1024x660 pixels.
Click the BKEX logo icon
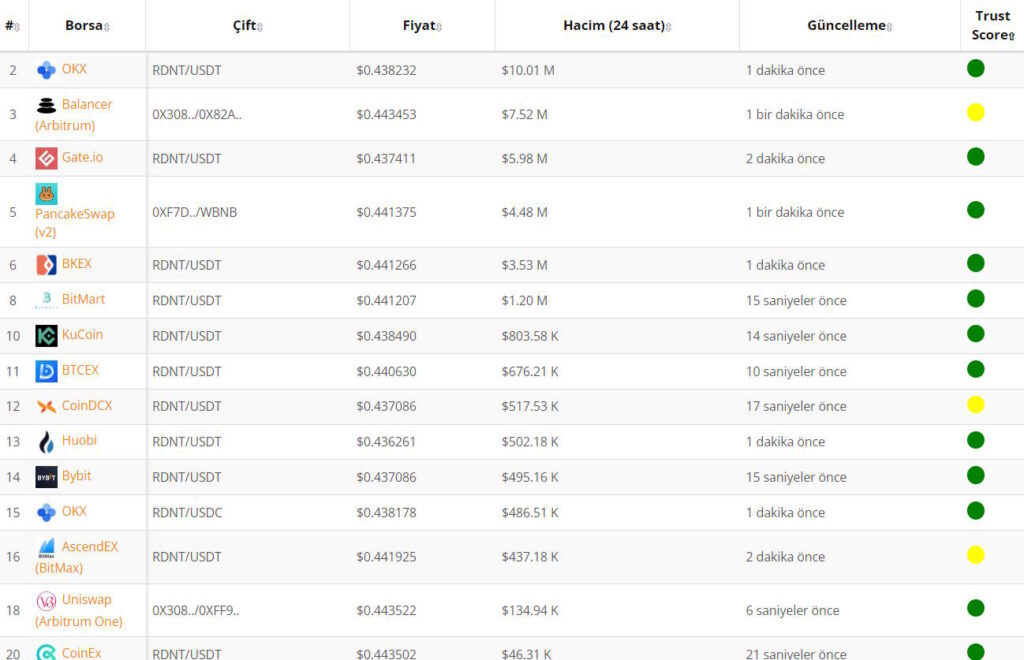coord(46,264)
